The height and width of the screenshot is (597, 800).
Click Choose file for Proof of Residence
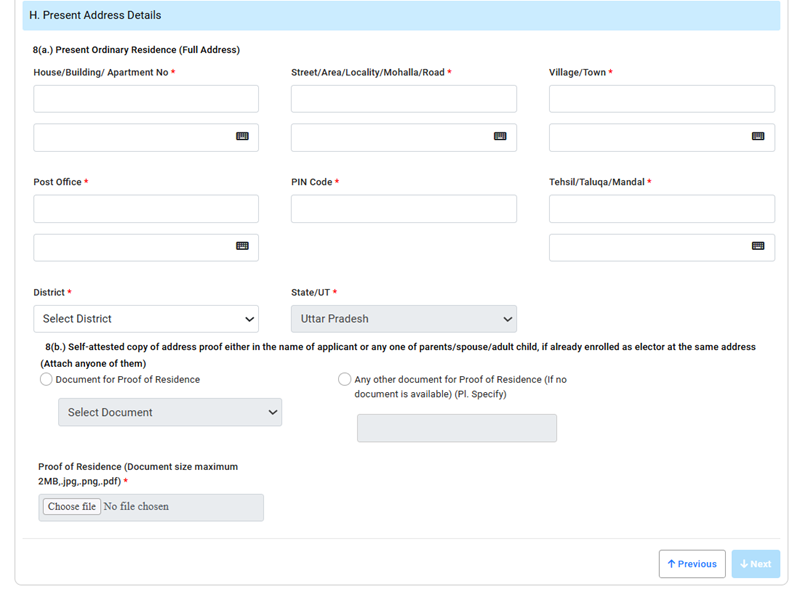coord(72,507)
